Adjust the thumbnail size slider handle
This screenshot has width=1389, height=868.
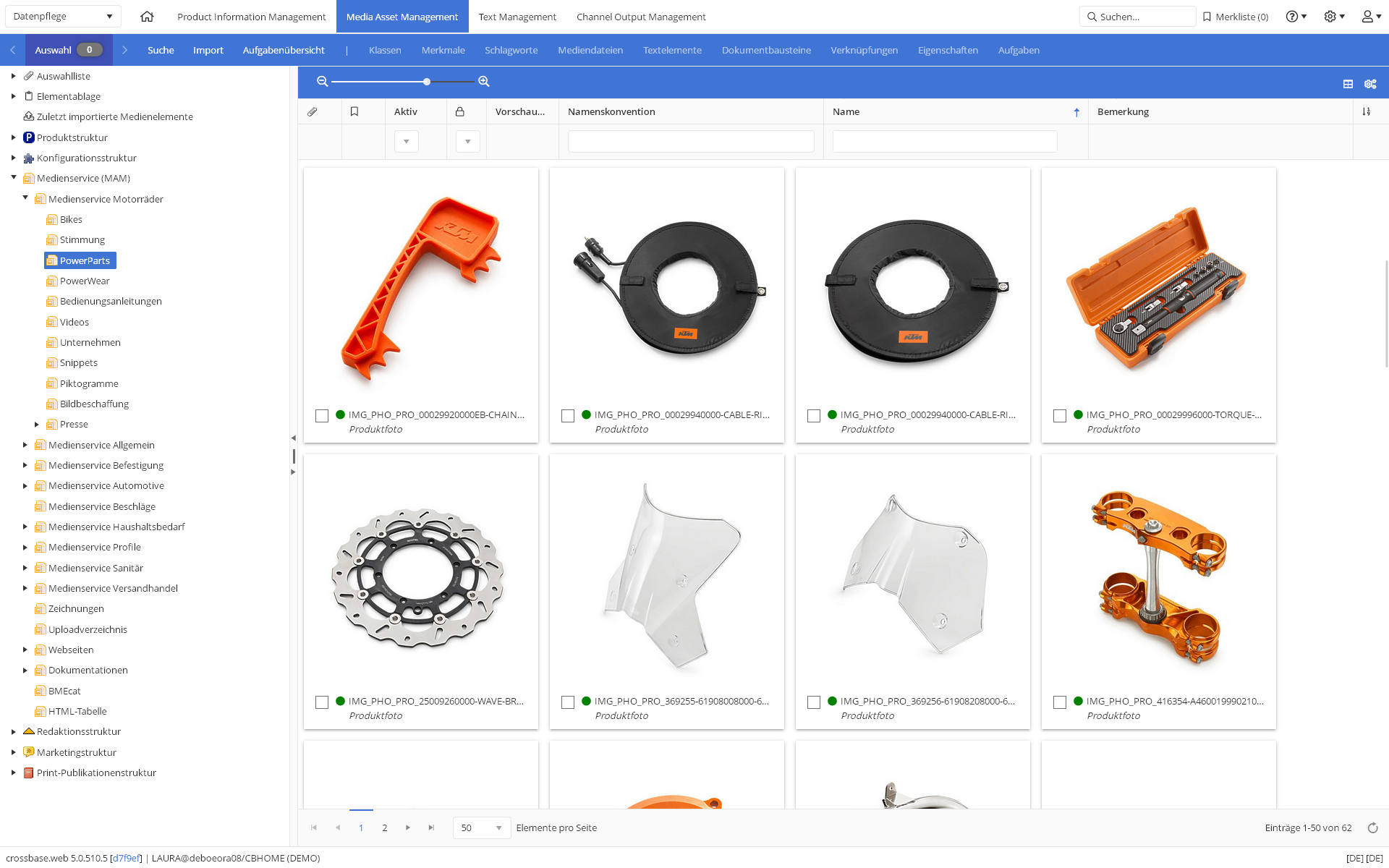click(427, 82)
